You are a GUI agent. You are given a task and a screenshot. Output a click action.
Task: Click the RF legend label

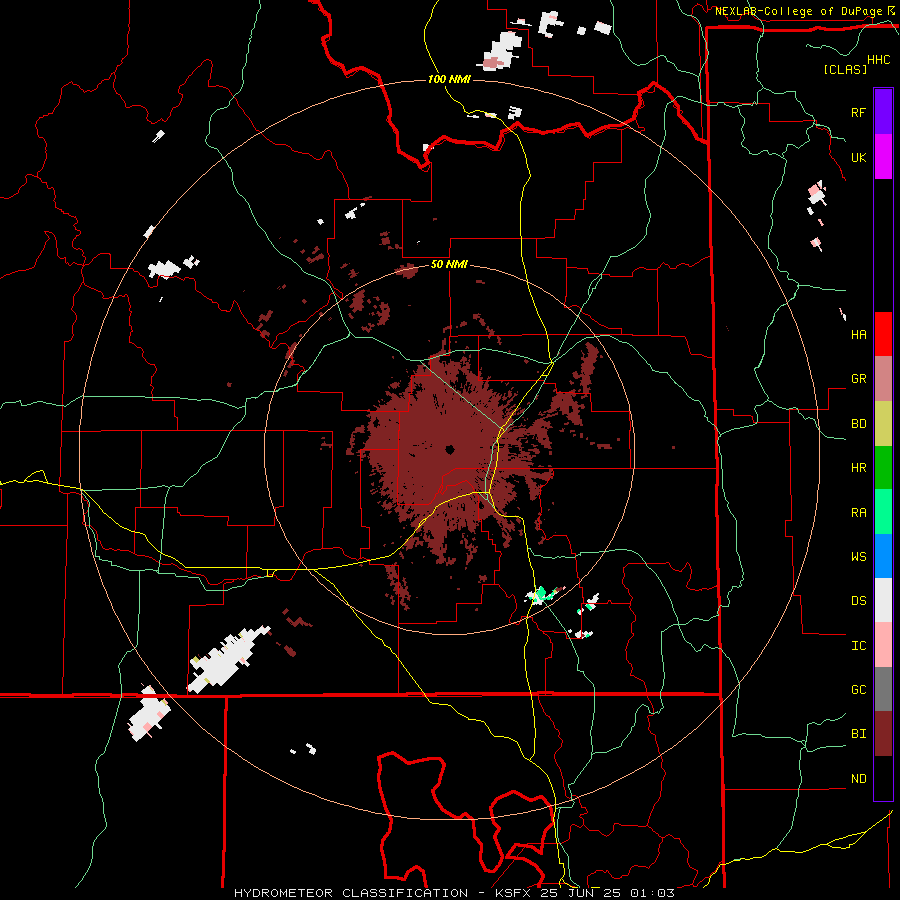(858, 112)
